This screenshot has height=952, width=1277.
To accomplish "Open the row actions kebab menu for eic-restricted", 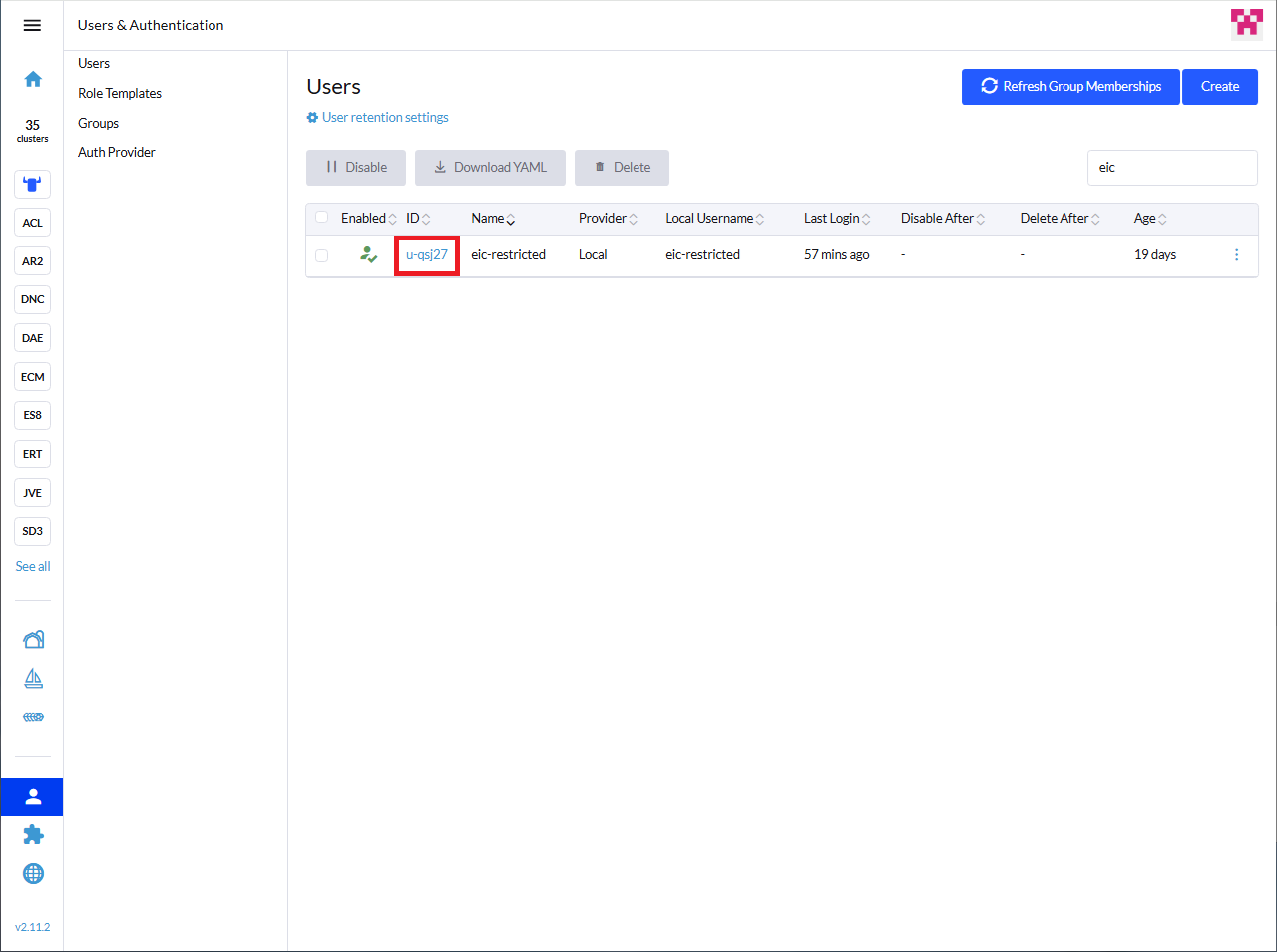I will coord(1236,255).
